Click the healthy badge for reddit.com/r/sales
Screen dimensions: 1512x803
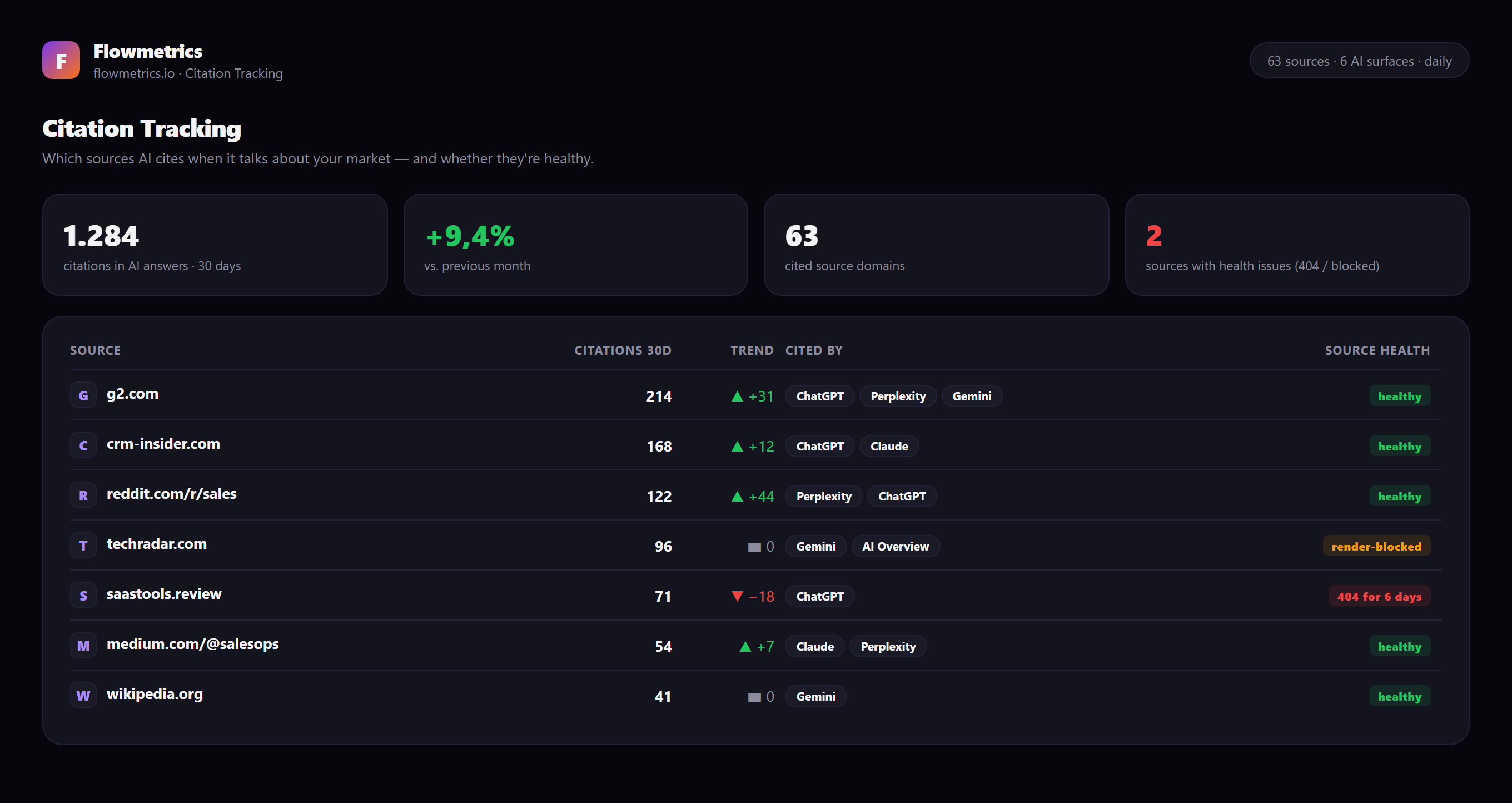tap(1400, 496)
